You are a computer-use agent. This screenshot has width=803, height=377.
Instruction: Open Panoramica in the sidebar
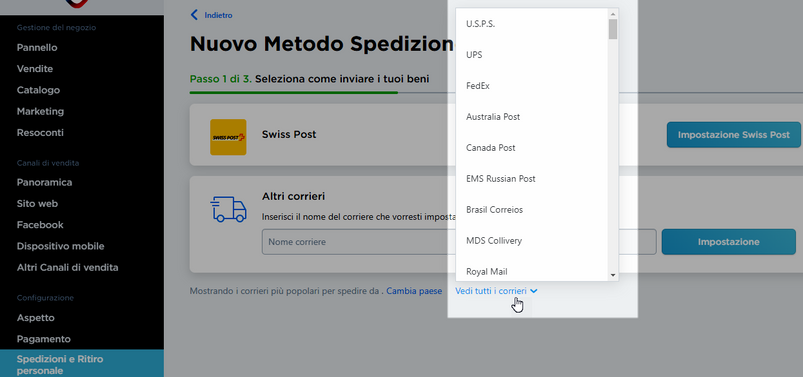tap(45, 182)
